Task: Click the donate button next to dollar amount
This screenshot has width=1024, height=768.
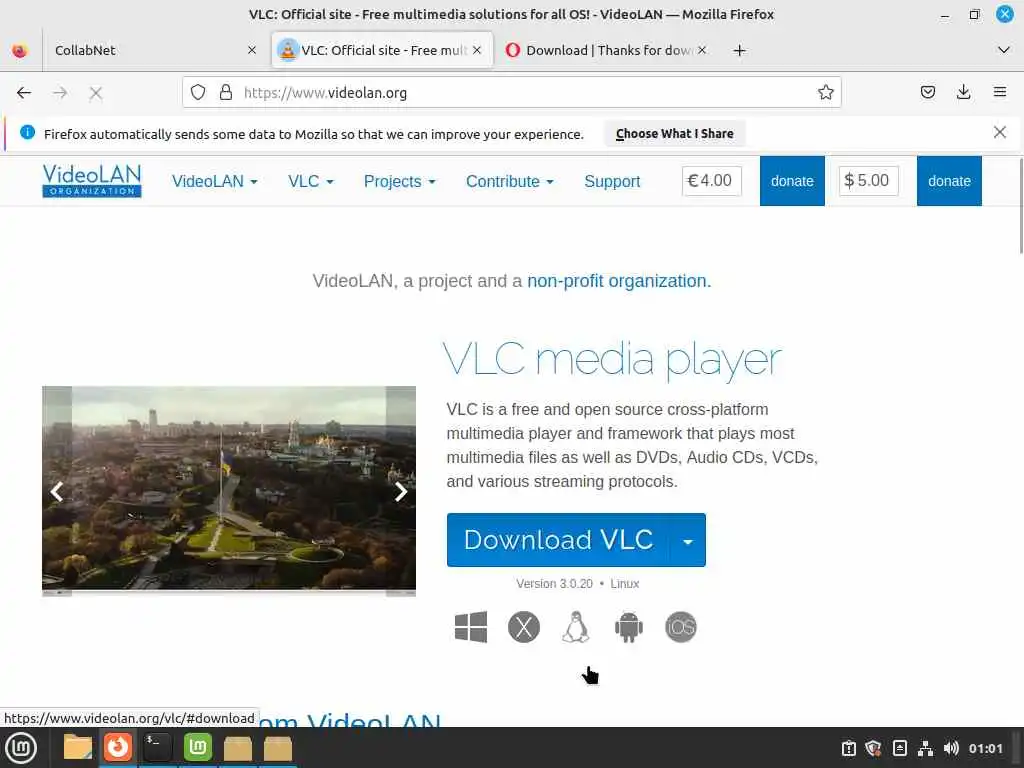Action: coord(949,181)
